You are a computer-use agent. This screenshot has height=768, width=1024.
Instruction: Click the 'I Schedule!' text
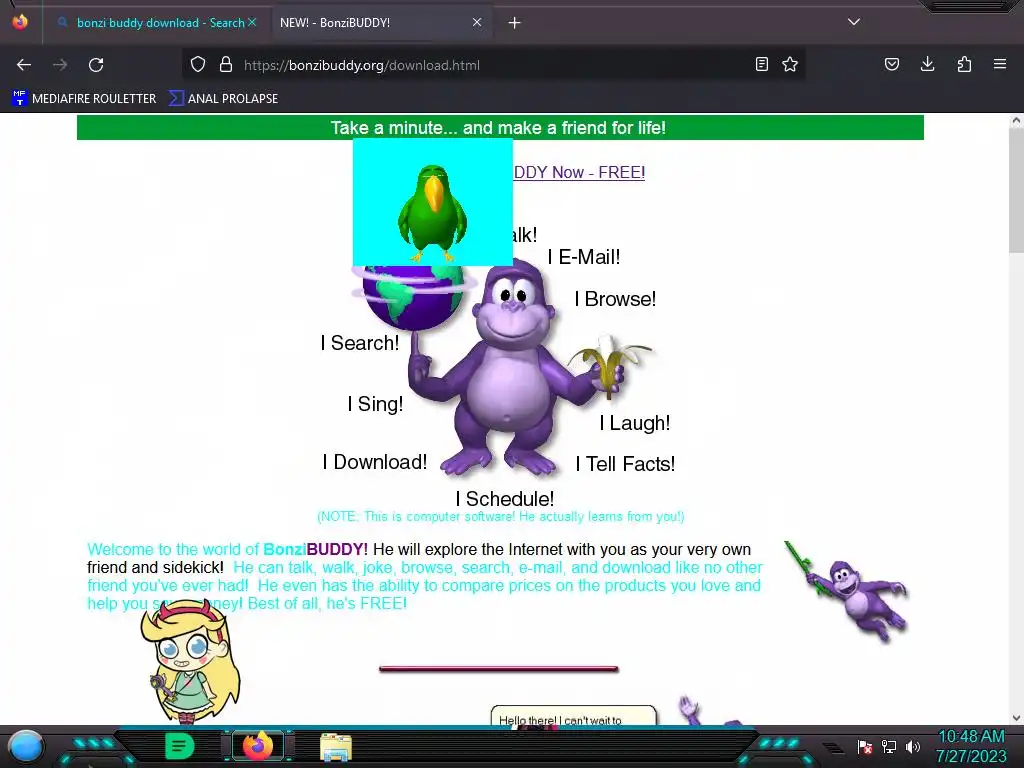coord(505,499)
